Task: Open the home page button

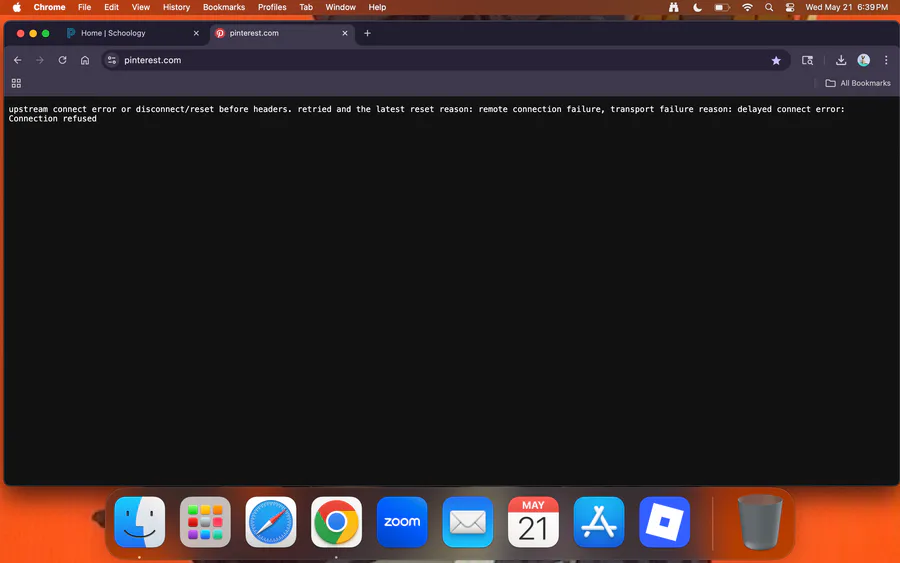Action: [x=85, y=60]
